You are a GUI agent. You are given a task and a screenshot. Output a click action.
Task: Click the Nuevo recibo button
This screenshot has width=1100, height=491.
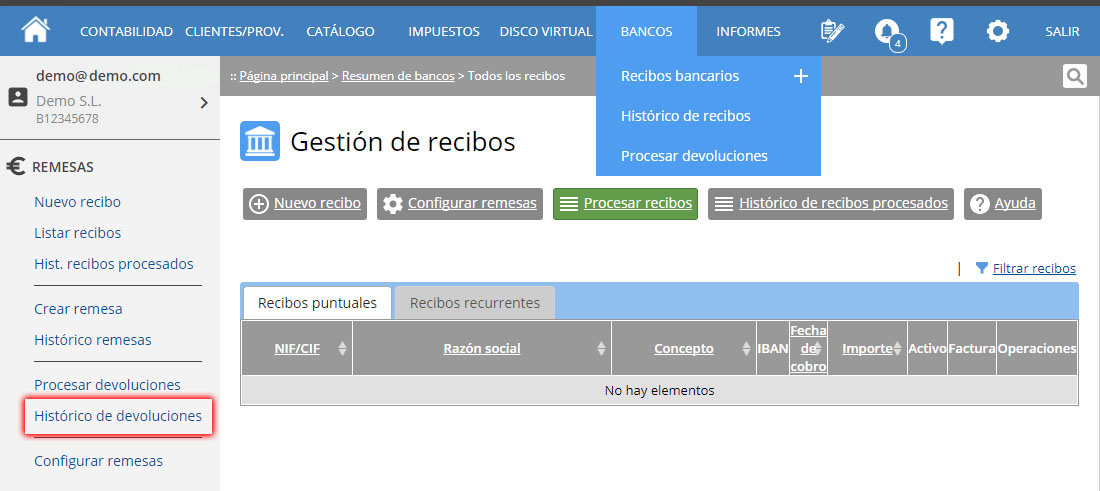[305, 203]
